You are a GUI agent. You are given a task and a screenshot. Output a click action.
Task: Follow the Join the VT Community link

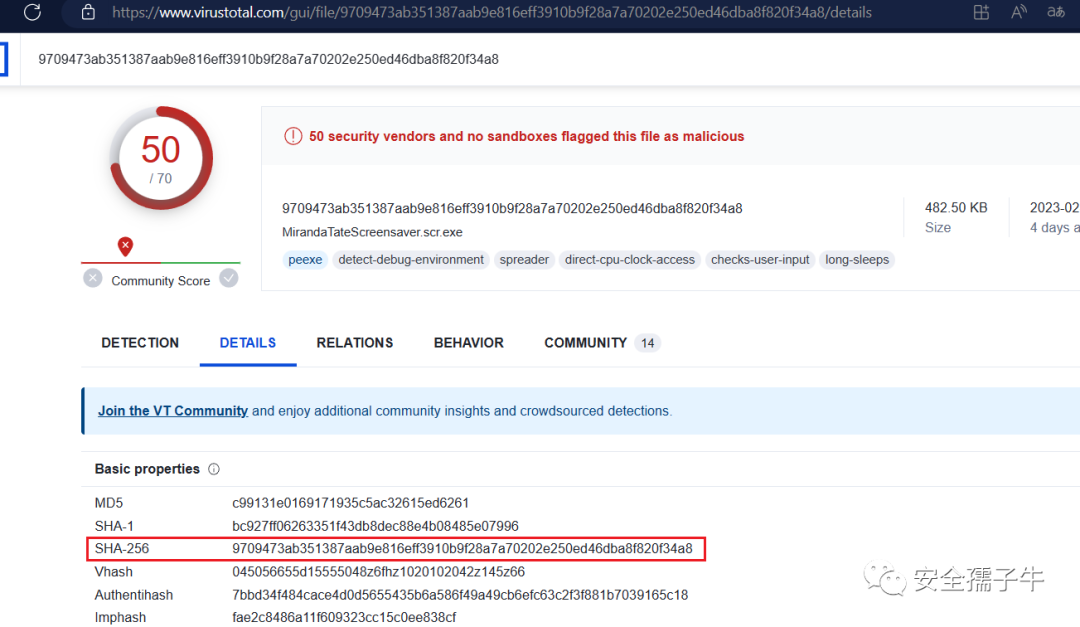point(173,411)
